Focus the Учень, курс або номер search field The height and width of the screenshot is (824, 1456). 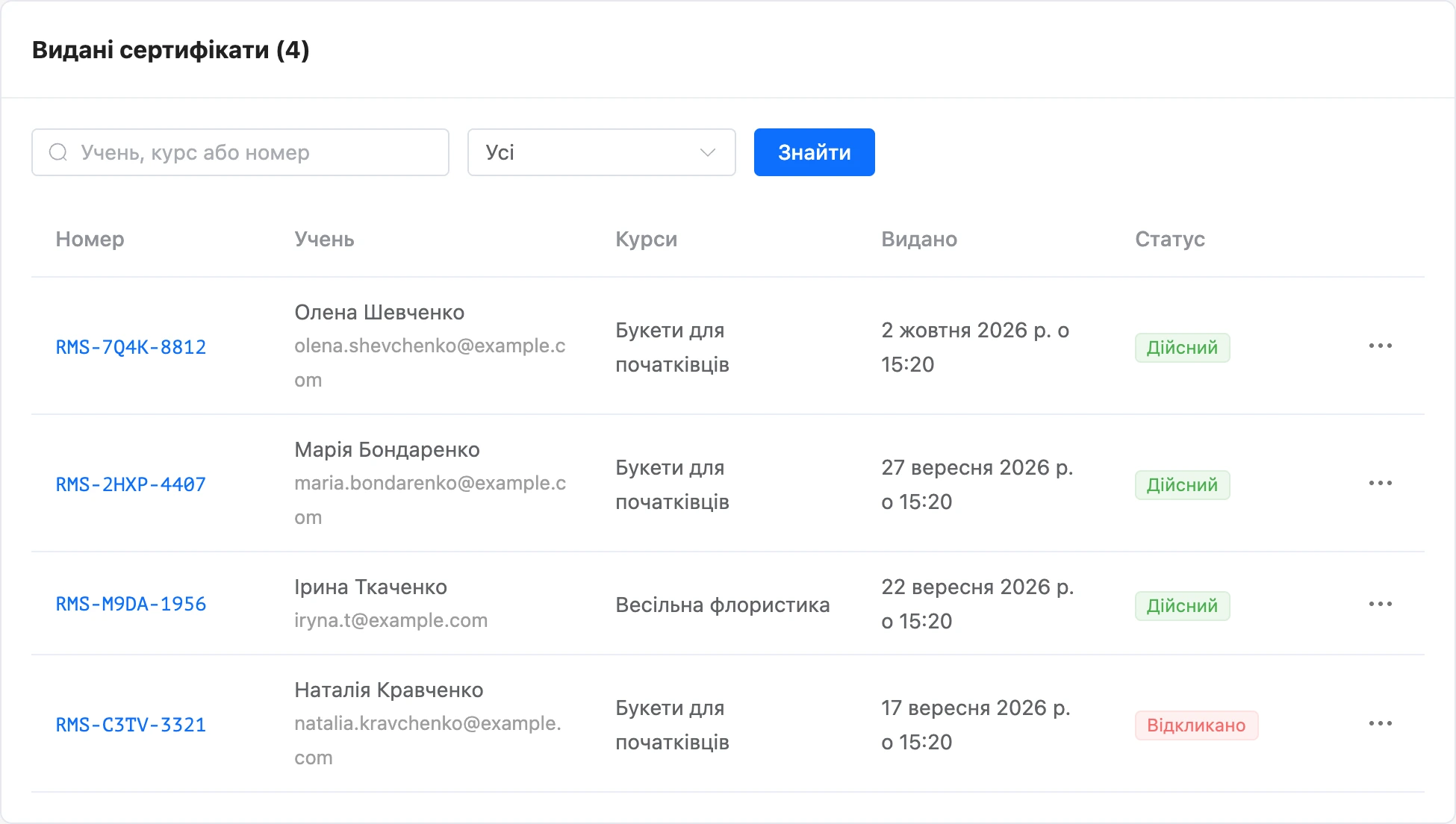(240, 152)
